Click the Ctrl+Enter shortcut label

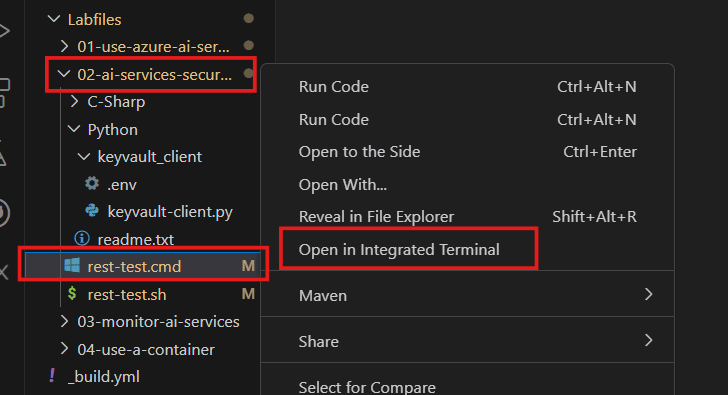[x=600, y=152]
